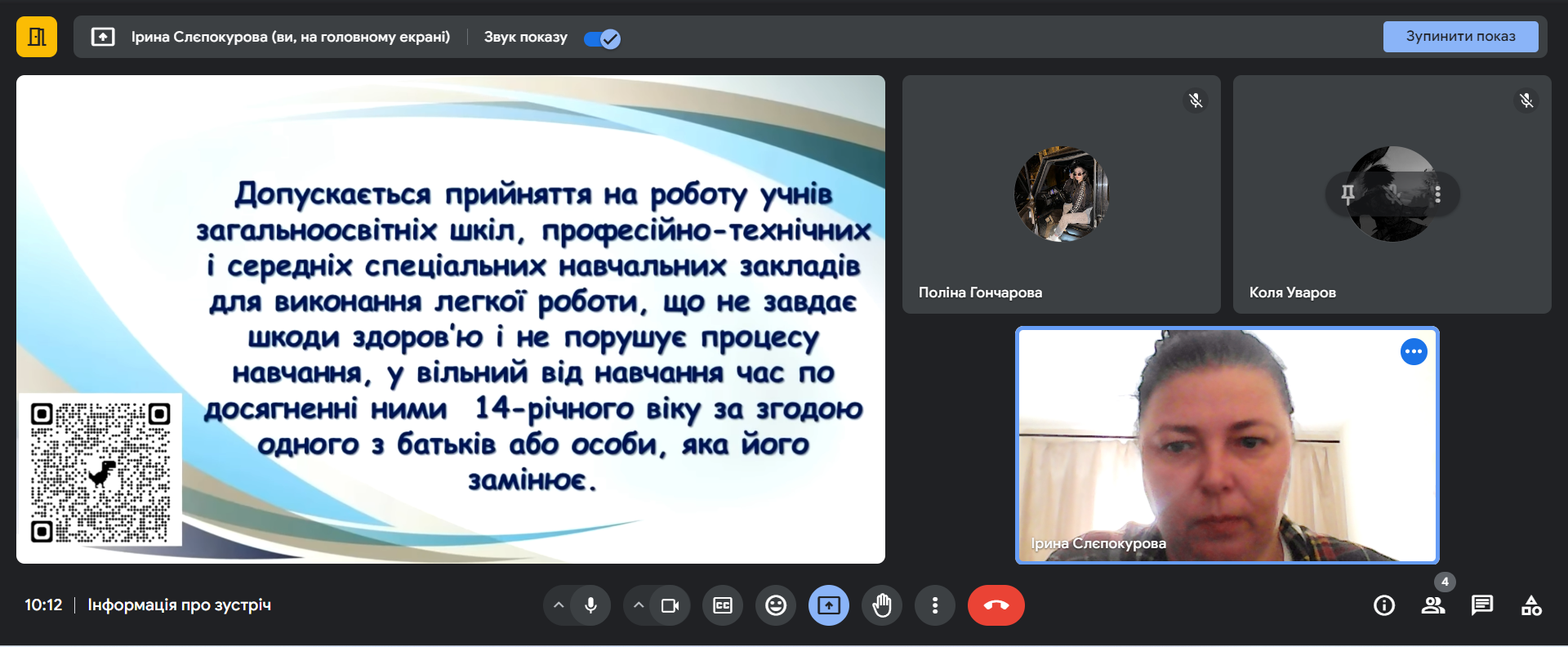This screenshot has height=647, width=1568.
Task: Open more options three-dot menu in toolbar
Action: (x=935, y=605)
